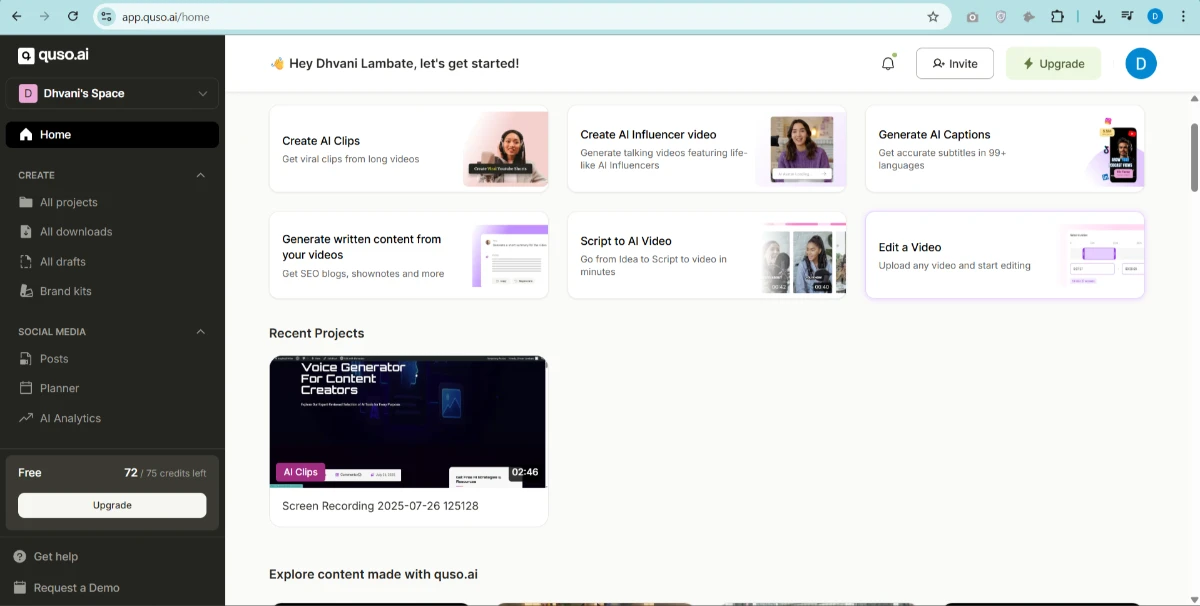Open the blue user avatar D in the page header

click(x=1141, y=63)
